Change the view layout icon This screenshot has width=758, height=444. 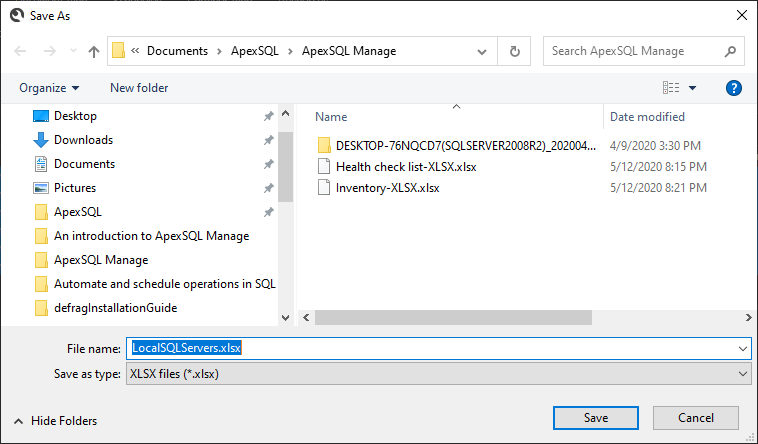[x=671, y=88]
